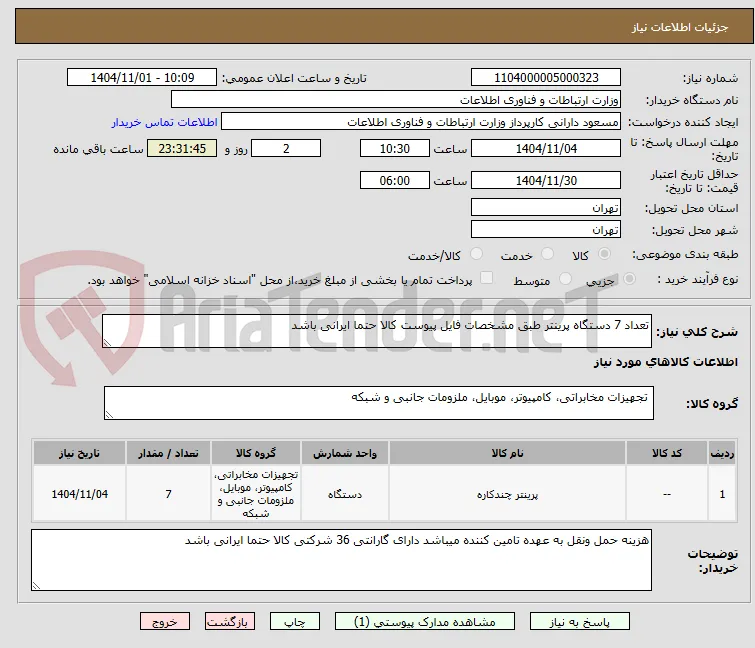This screenshot has height=648, width=755.
Task: Click the quantity cell showing 7
Action: [169, 494]
